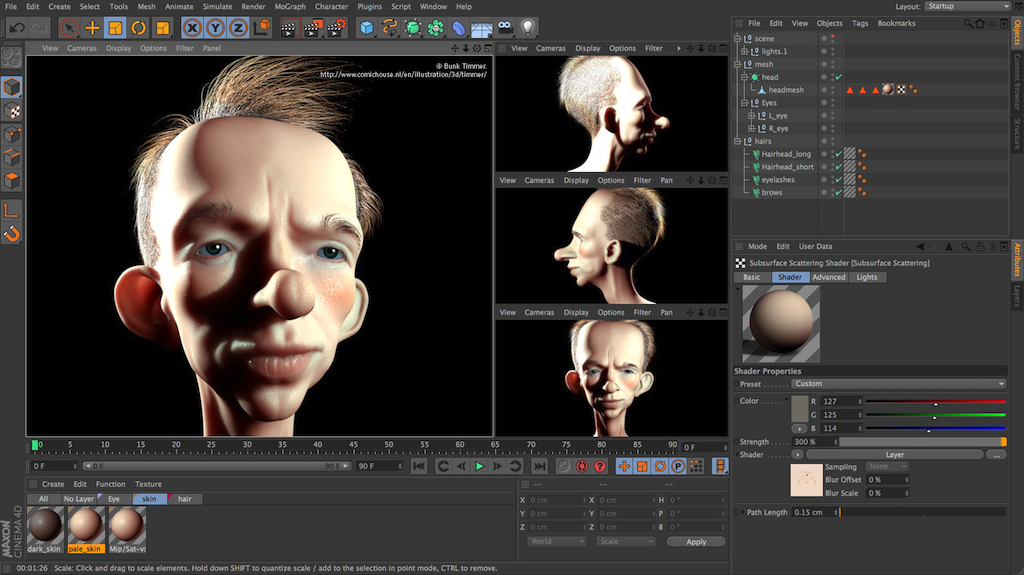Switch to Texture mode checker icon
The width and height of the screenshot is (1024, 575).
(x=12, y=110)
